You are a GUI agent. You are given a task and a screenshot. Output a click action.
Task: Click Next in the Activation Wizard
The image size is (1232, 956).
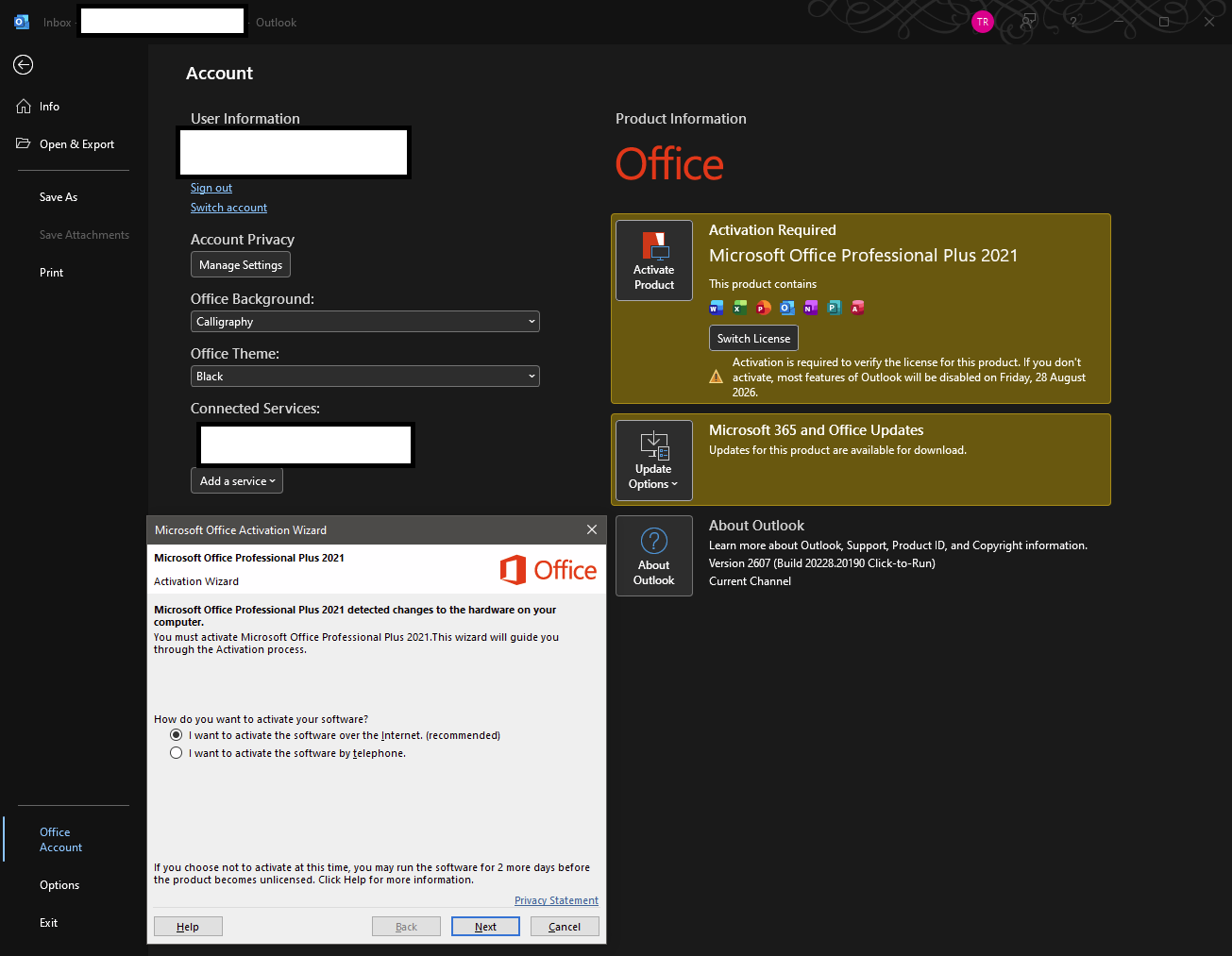[485, 927]
